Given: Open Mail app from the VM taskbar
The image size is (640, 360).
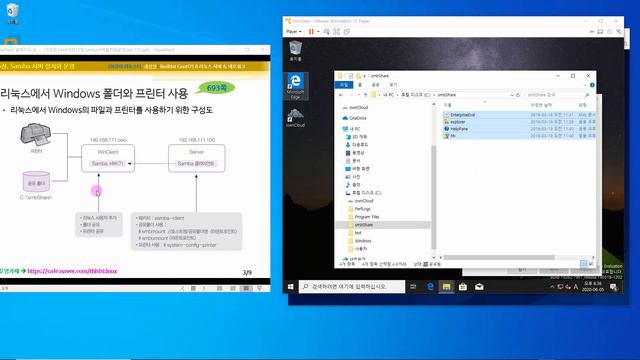Looking at the screenshot, I should pyautogui.click(x=479, y=287).
